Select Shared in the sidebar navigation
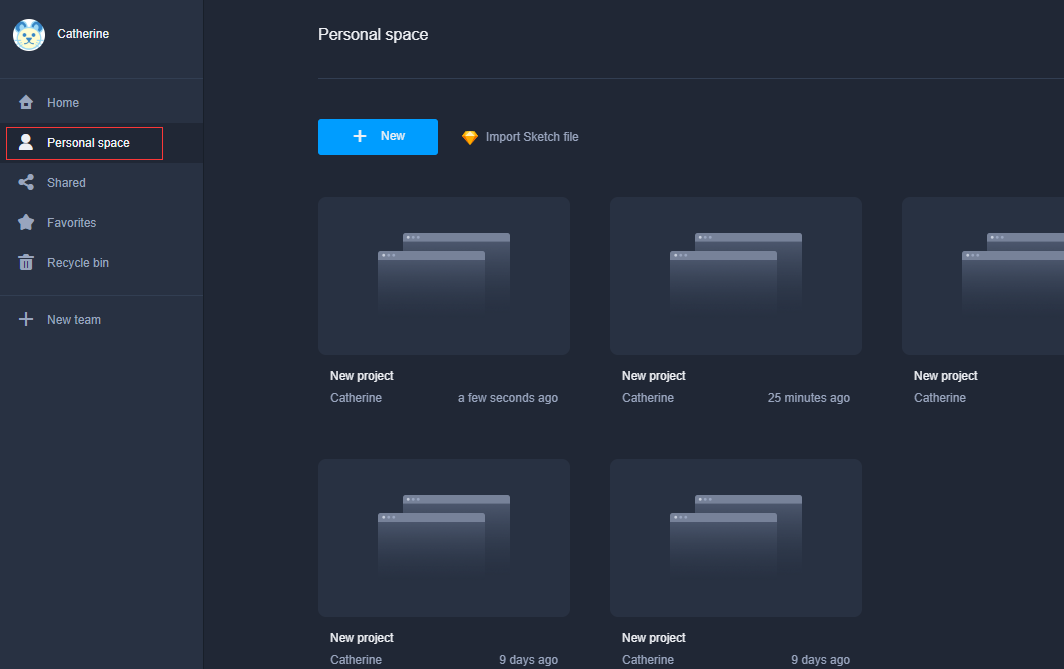The image size is (1064, 669). [x=66, y=182]
